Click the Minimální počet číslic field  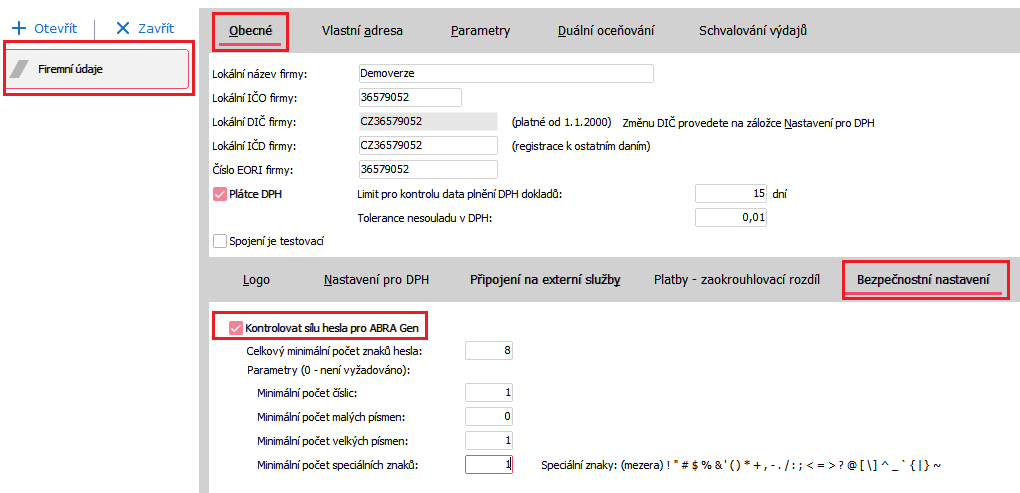(x=488, y=393)
